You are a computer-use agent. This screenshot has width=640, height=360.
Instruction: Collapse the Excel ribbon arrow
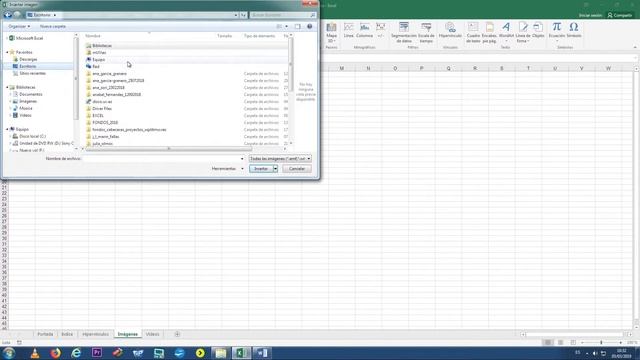pos(635,48)
